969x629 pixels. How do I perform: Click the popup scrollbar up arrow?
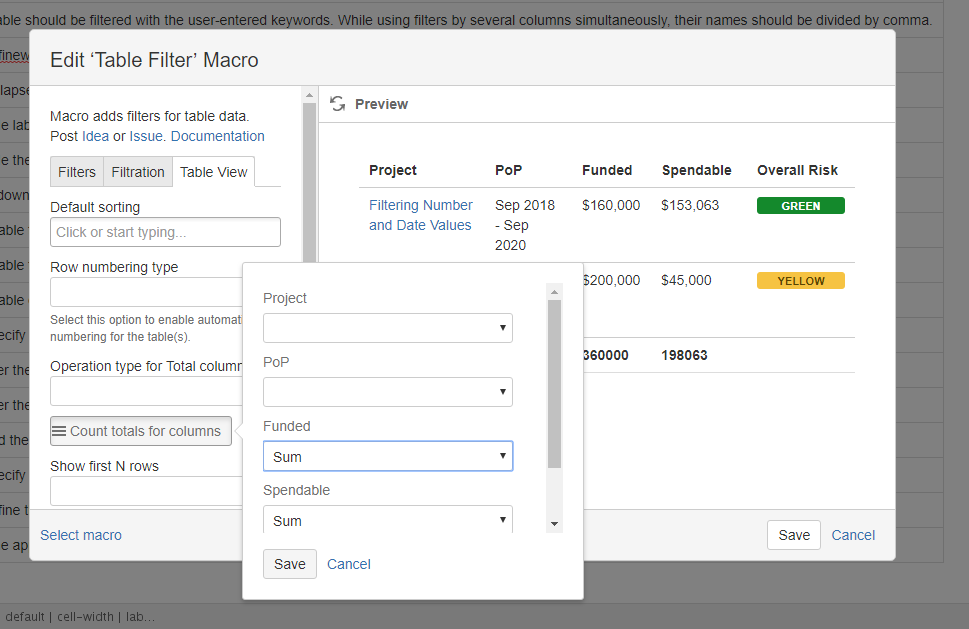tap(554, 292)
